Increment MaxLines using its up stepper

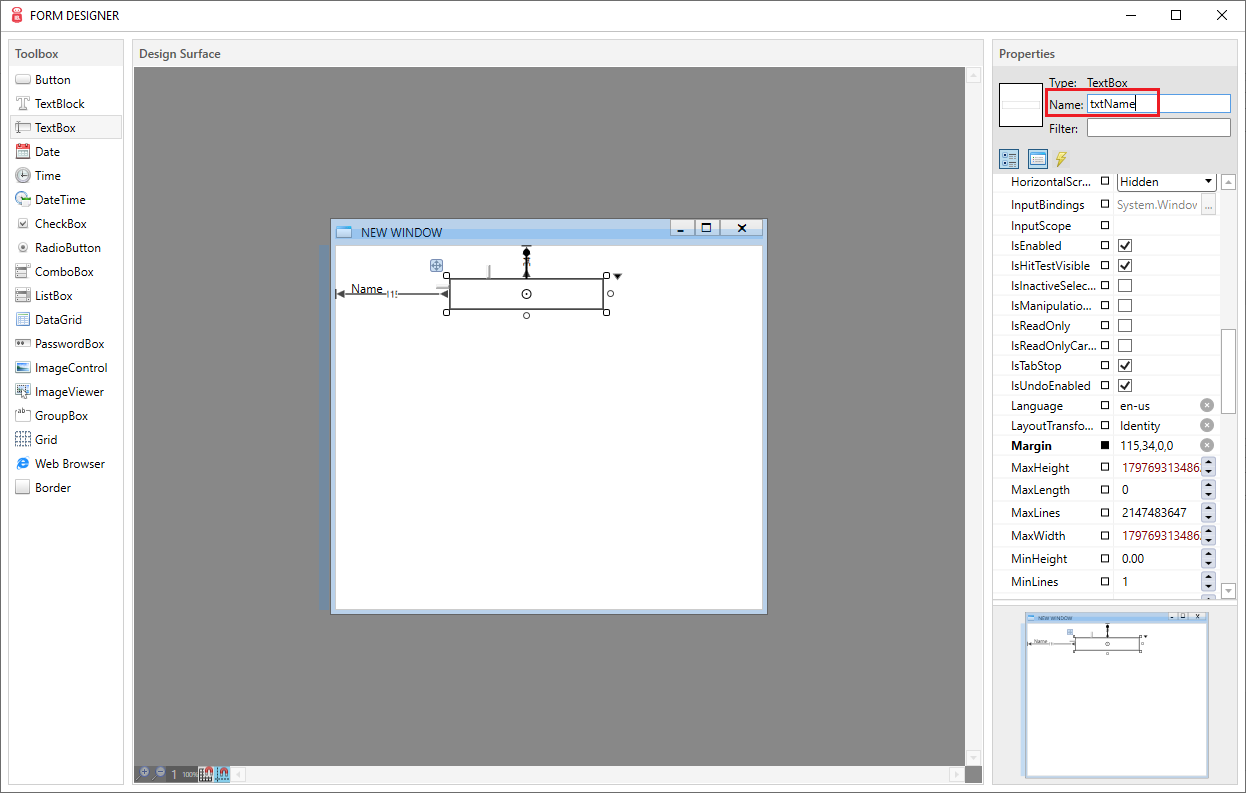tap(1208, 509)
